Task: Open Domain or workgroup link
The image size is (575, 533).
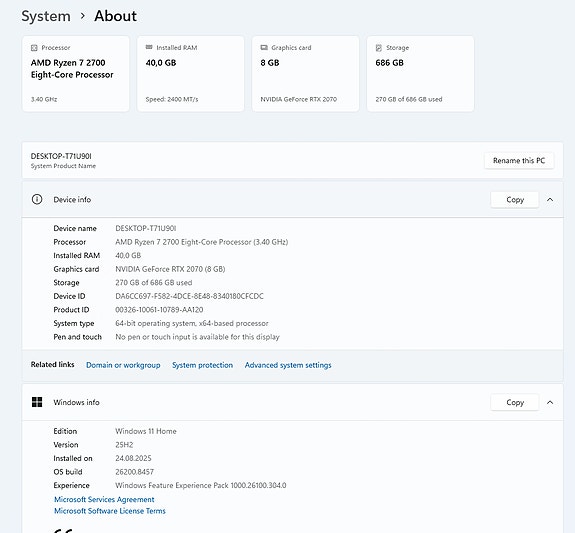Action: click(123, 365)
